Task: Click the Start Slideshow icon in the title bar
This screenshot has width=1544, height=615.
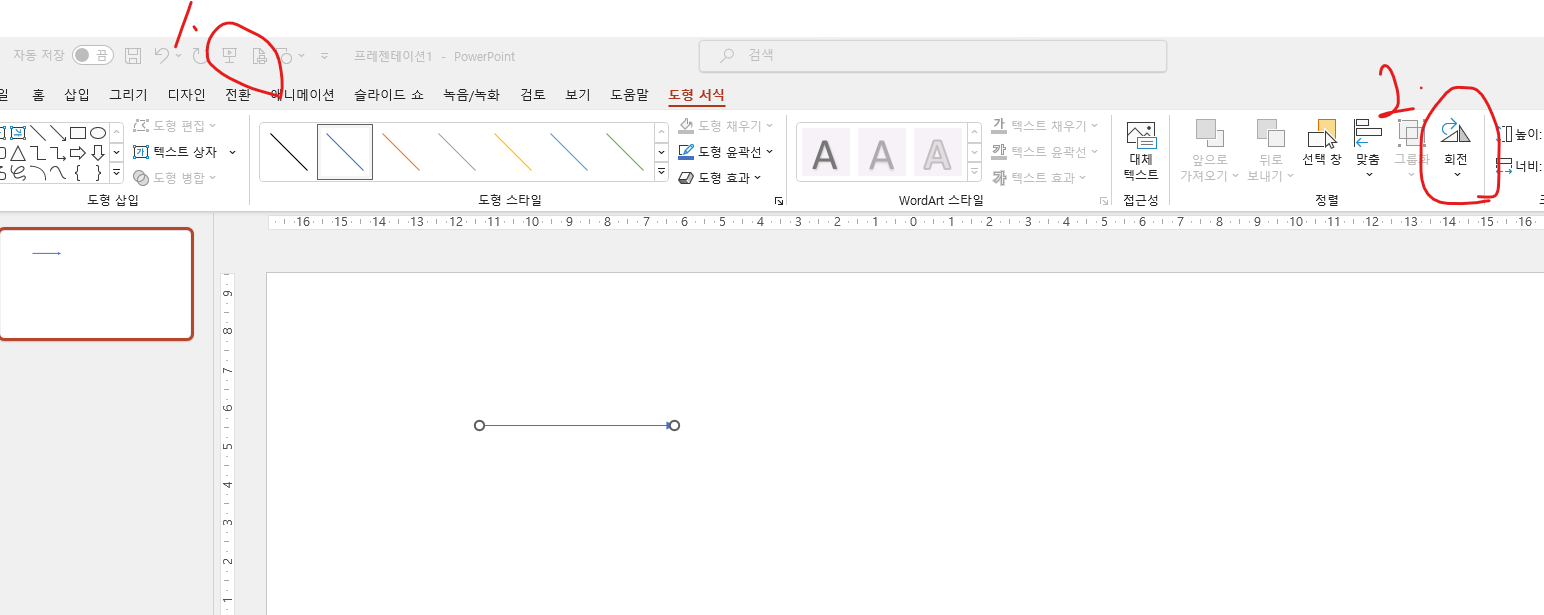Action: coord(230,56)
